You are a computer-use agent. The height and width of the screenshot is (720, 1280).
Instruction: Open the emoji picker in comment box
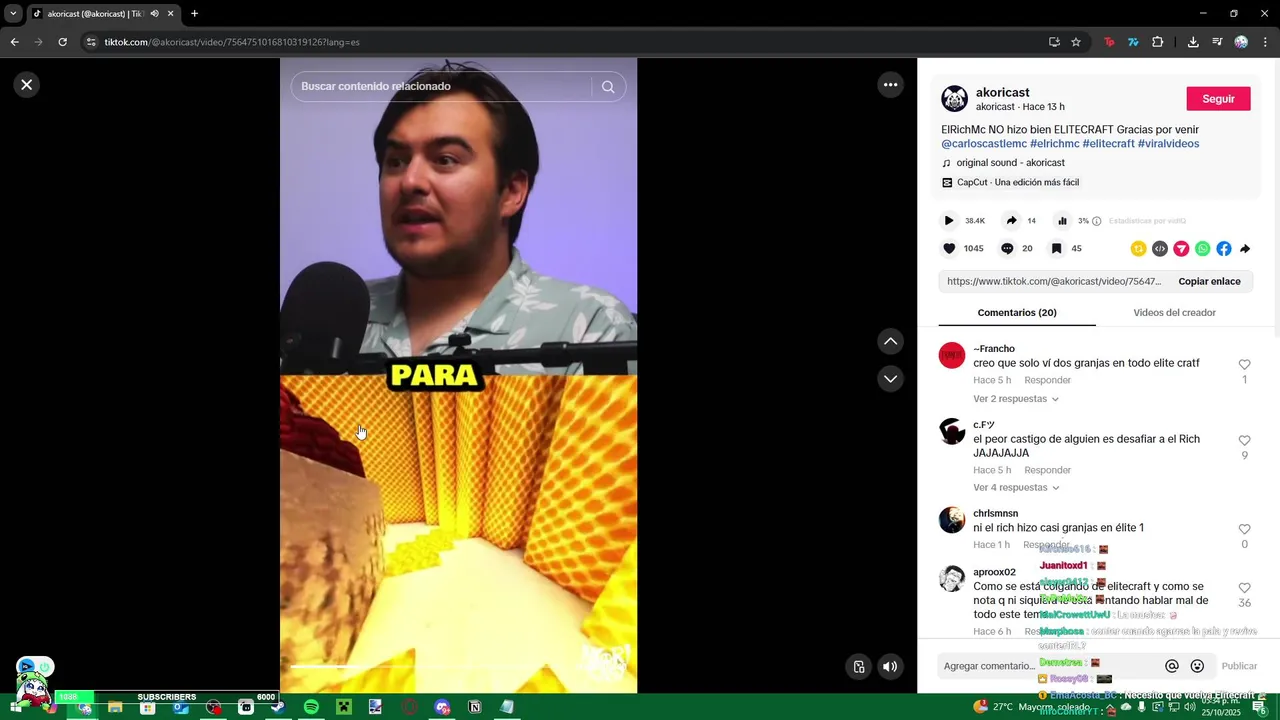1197,666
